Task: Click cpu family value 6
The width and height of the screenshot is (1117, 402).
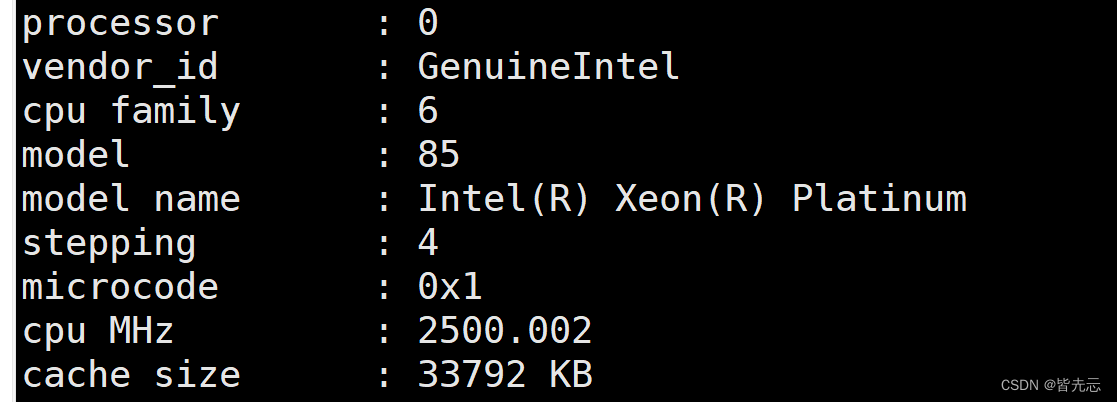Action: 427,111
